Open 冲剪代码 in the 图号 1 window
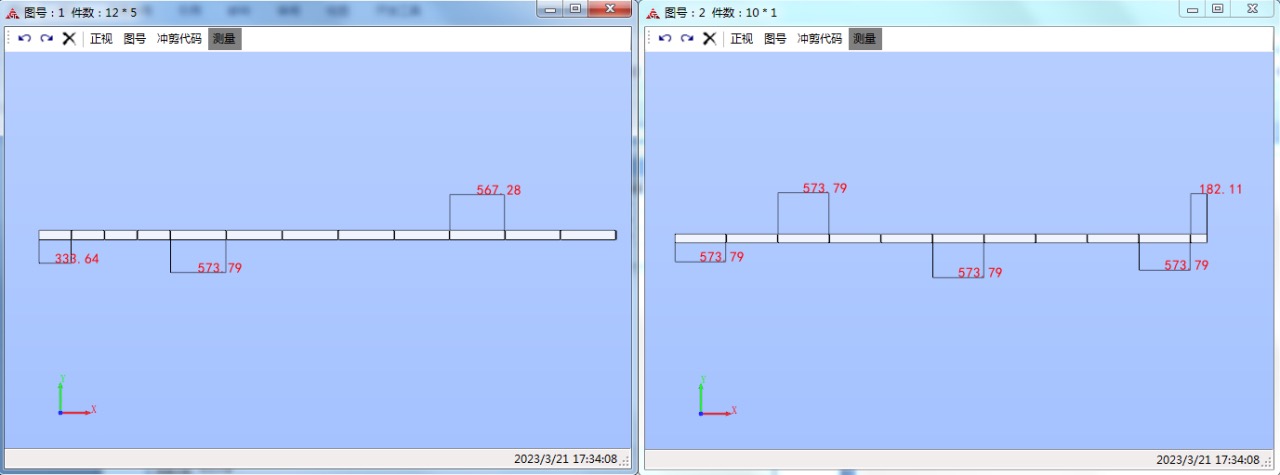1280x475 pixels. (x=179, y=39)
